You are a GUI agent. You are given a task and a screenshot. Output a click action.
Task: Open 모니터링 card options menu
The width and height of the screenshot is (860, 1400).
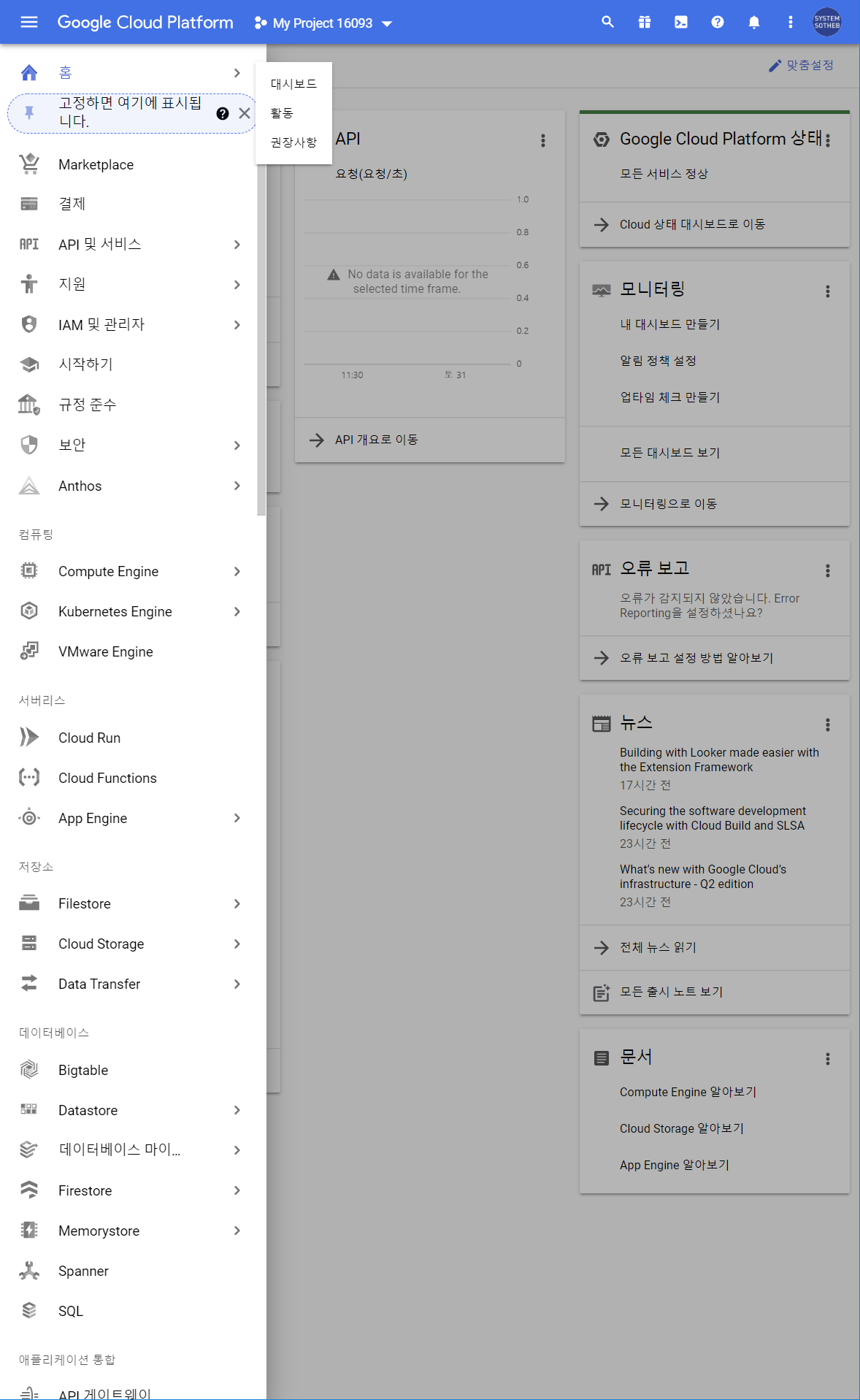point(827,291)
